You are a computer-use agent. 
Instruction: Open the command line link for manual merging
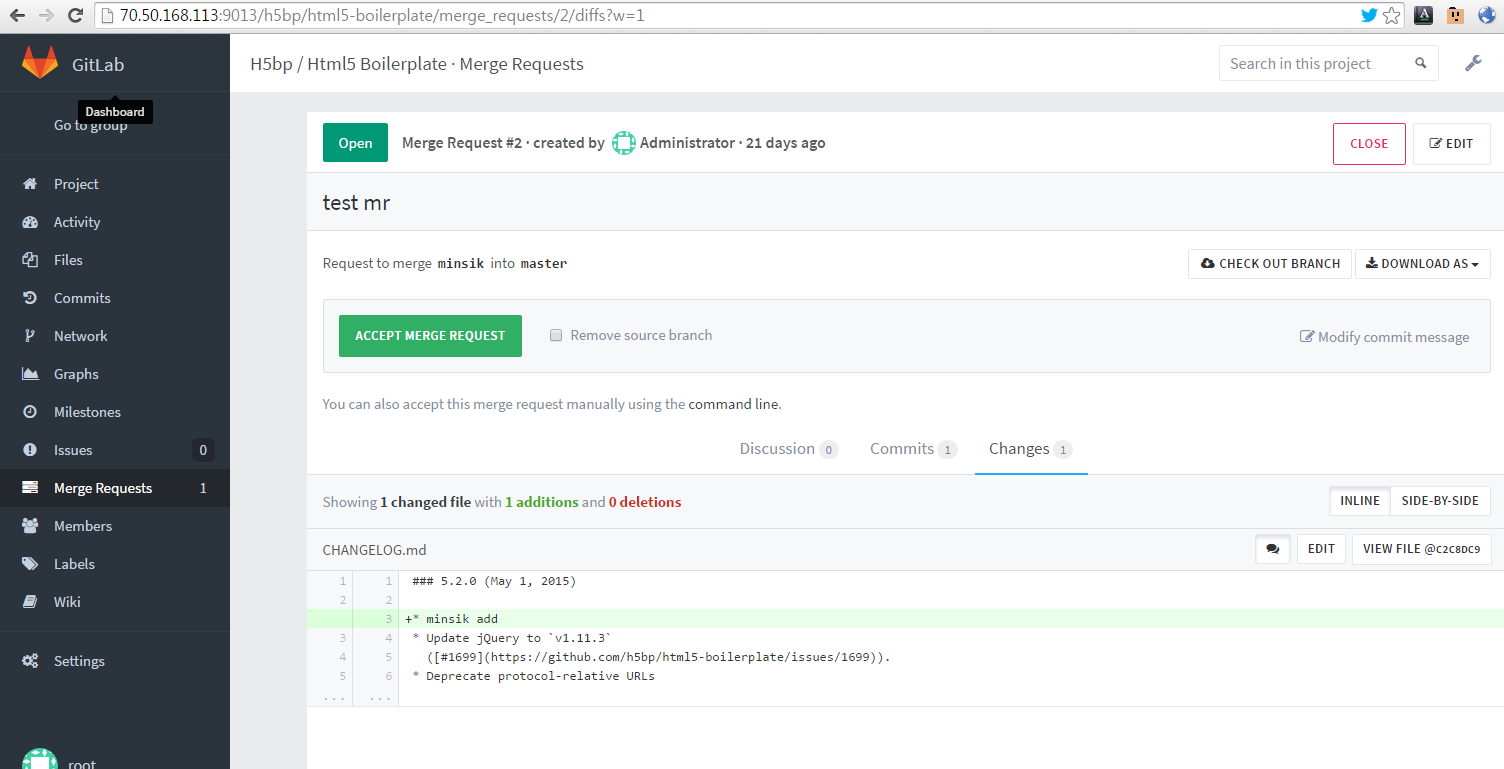(x=733, y=404)
